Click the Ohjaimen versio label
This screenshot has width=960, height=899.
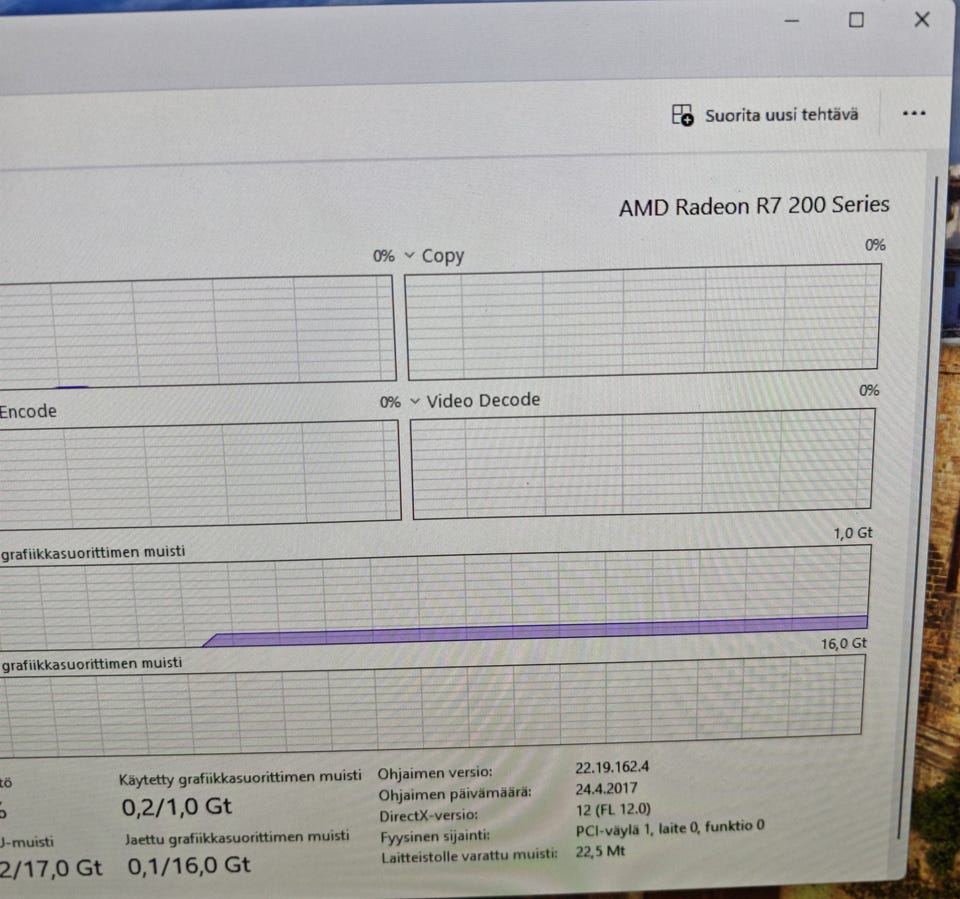click(435, 773)
